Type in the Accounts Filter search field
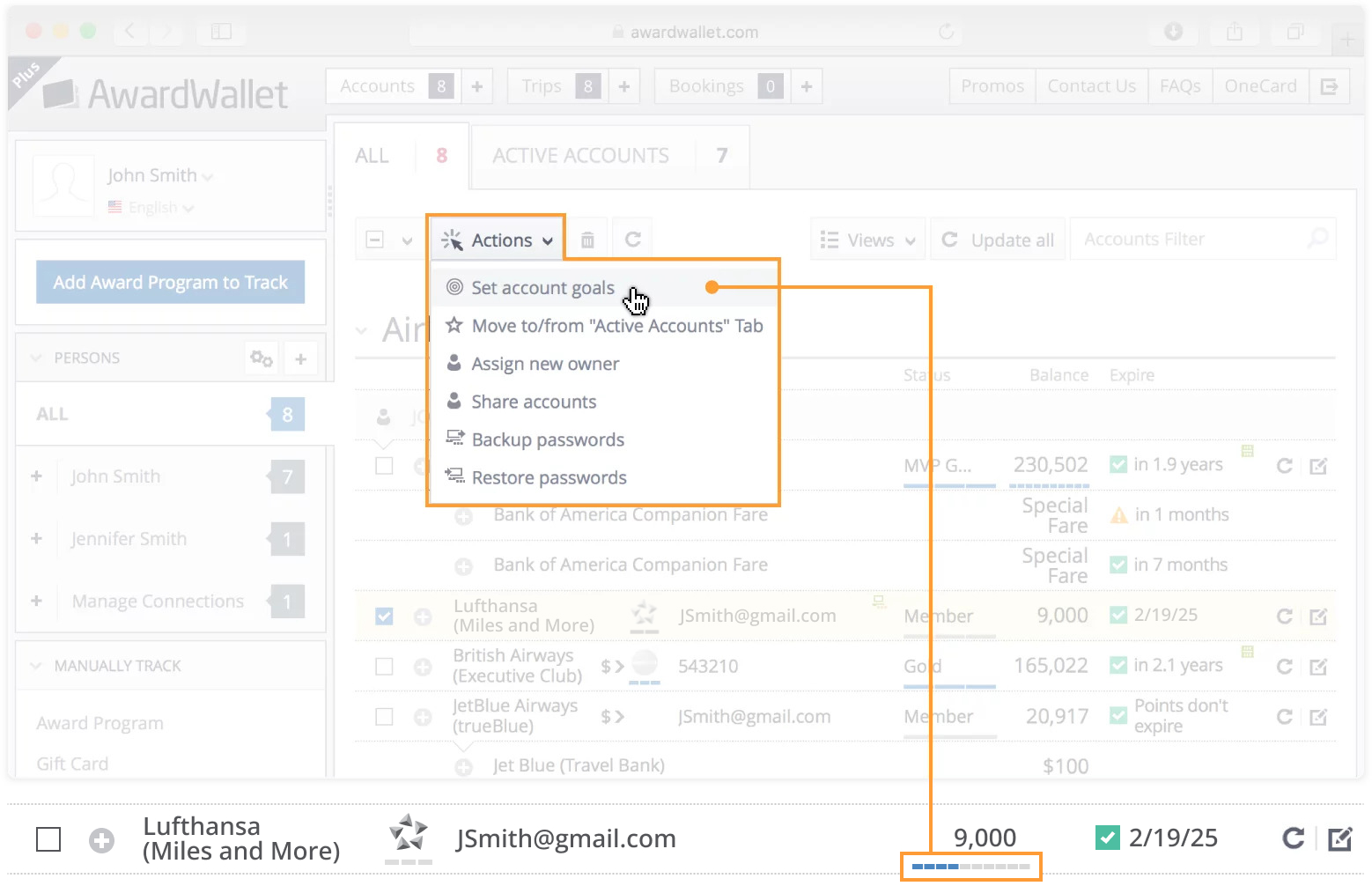The height and width of the screenshot is (886, 1372). [x=1189, y=239]
